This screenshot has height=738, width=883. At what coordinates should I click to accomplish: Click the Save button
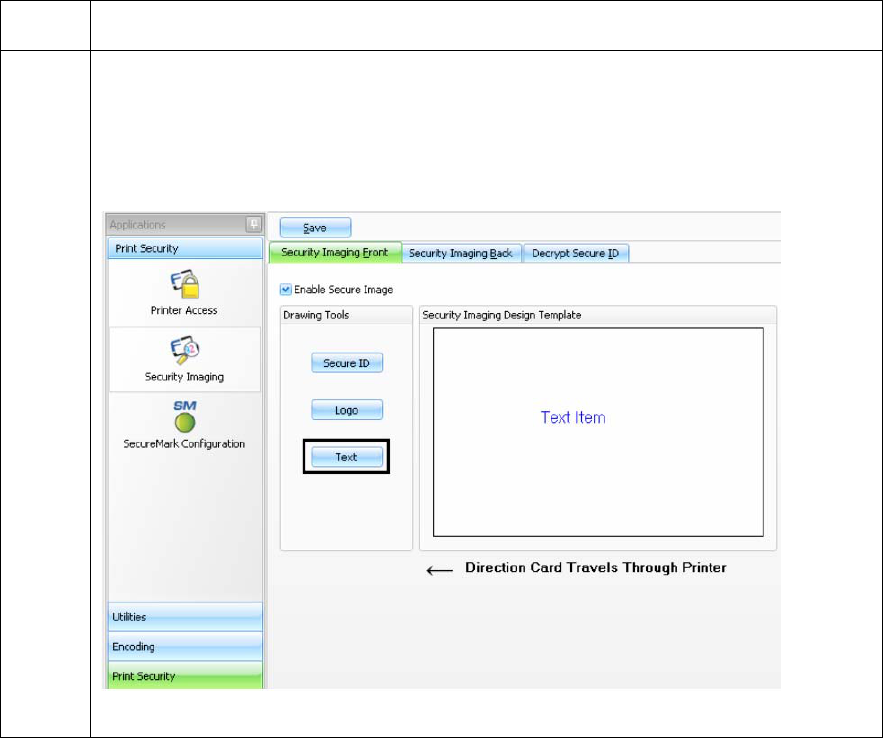coord(315,228)
